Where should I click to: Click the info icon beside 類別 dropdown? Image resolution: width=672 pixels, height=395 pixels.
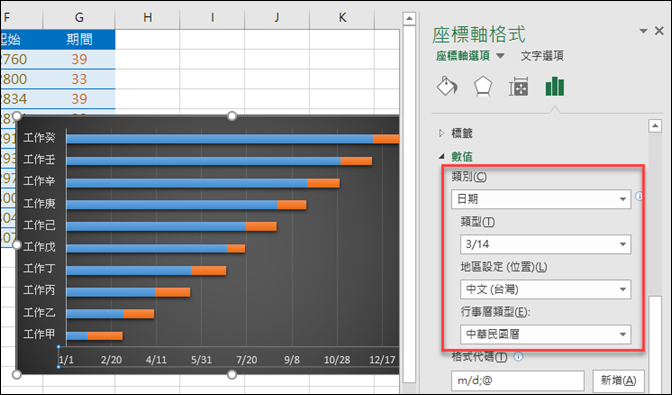click(639, 196)
